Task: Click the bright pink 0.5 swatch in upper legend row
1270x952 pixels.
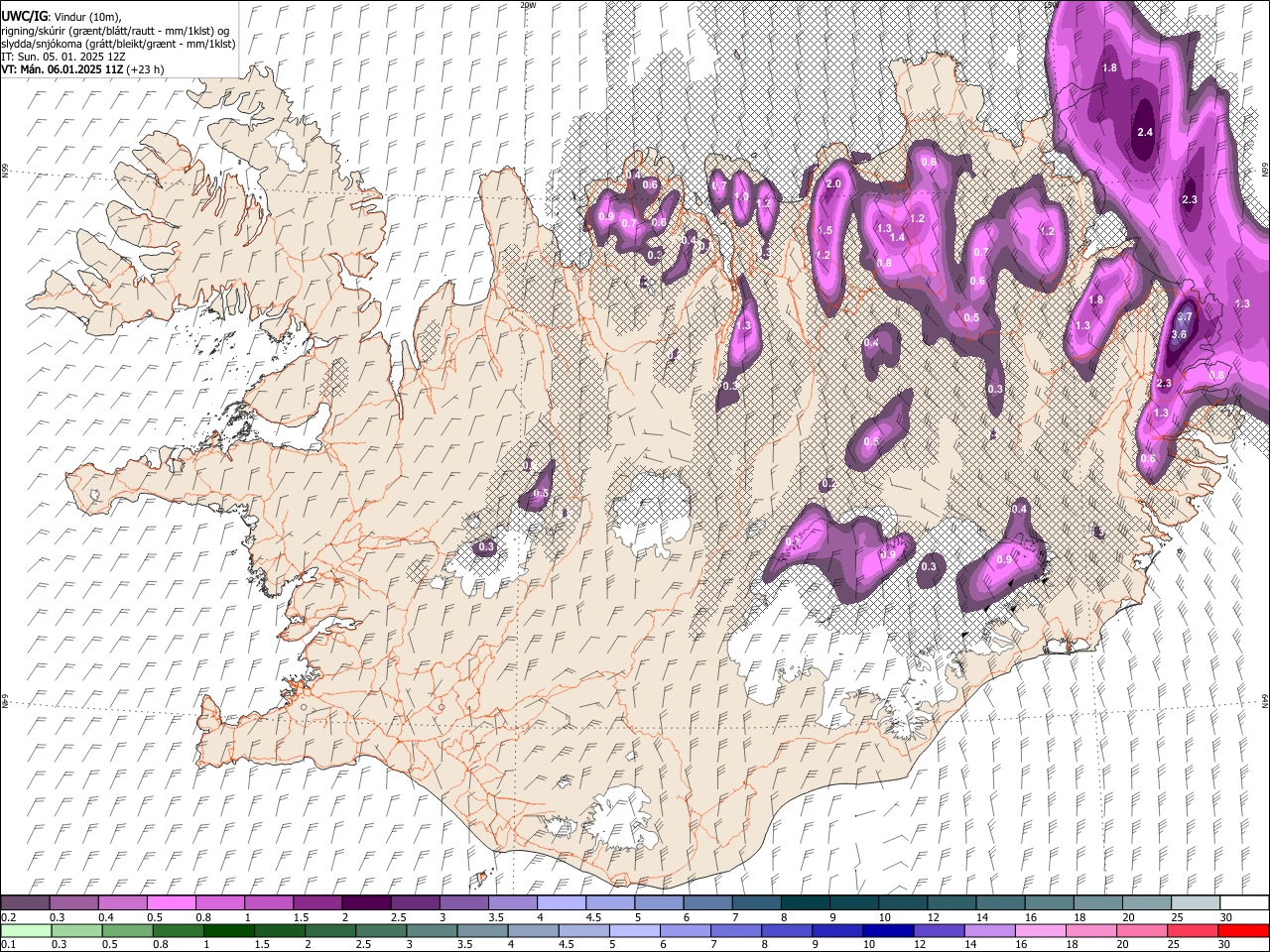Action: click(171, 903)
